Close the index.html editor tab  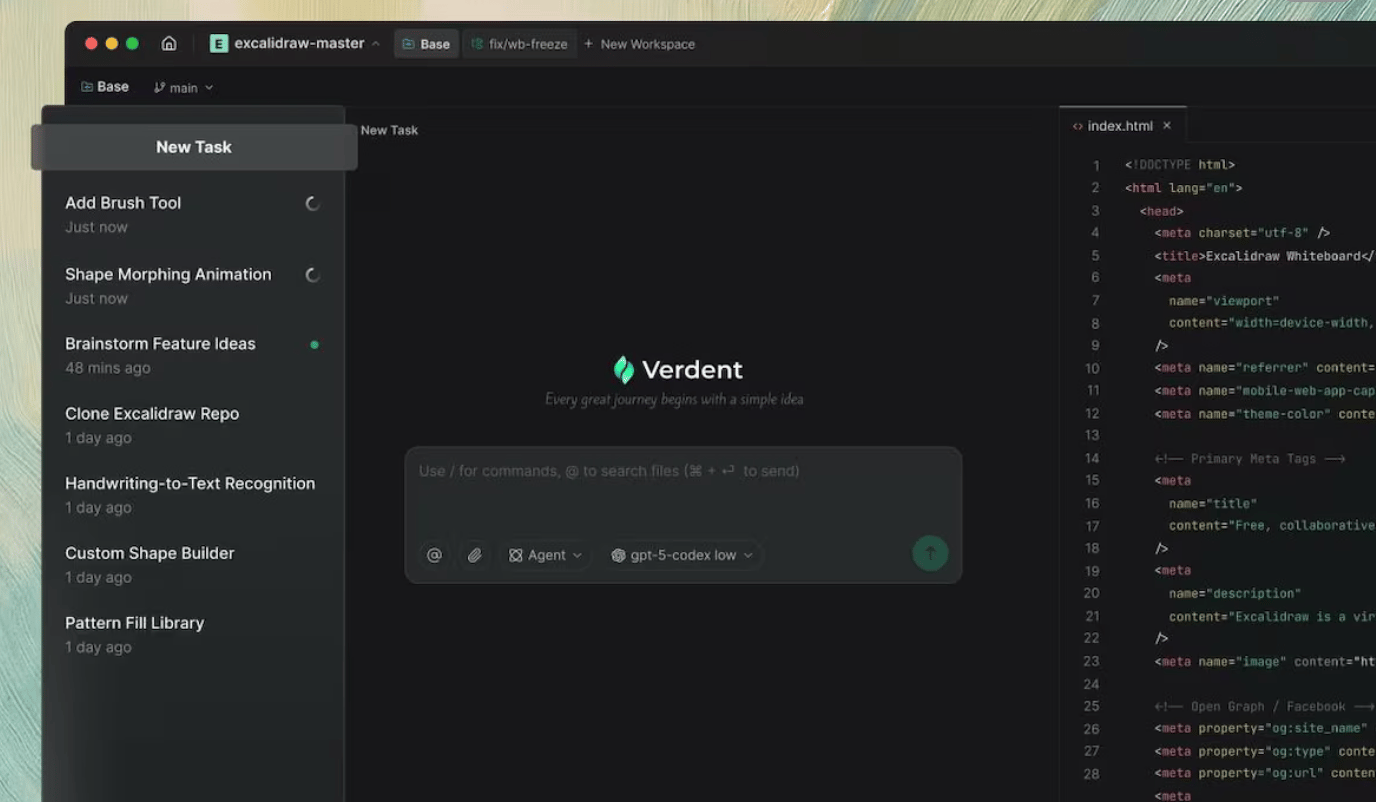click(1167, 126)
